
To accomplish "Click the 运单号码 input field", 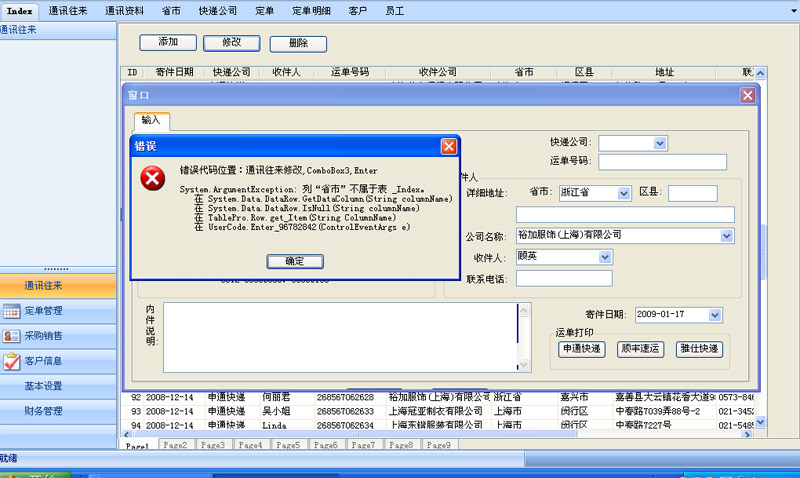I will tap(662, 162).
